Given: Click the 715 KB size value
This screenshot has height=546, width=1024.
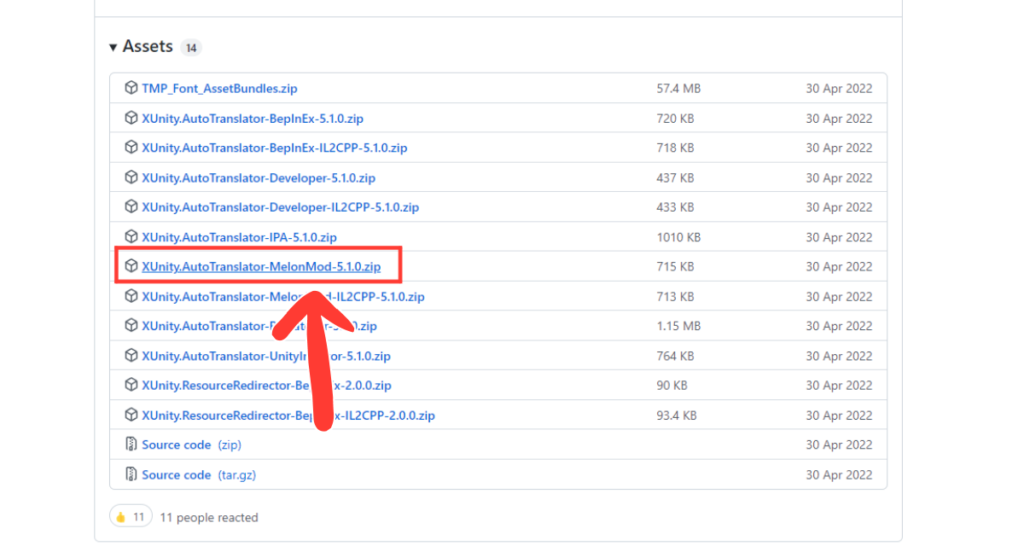Looking at the screenshot, I should [675, 266].
